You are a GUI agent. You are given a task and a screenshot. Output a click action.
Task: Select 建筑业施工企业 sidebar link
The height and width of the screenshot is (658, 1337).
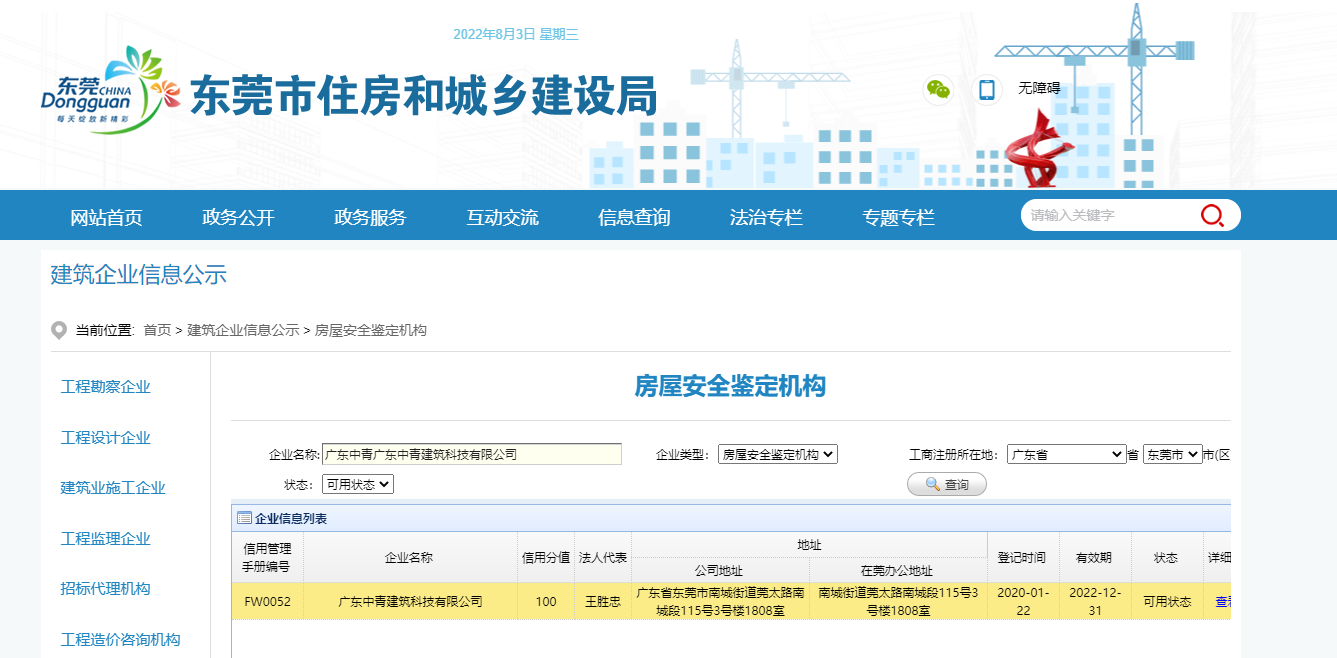coord(113,488)
